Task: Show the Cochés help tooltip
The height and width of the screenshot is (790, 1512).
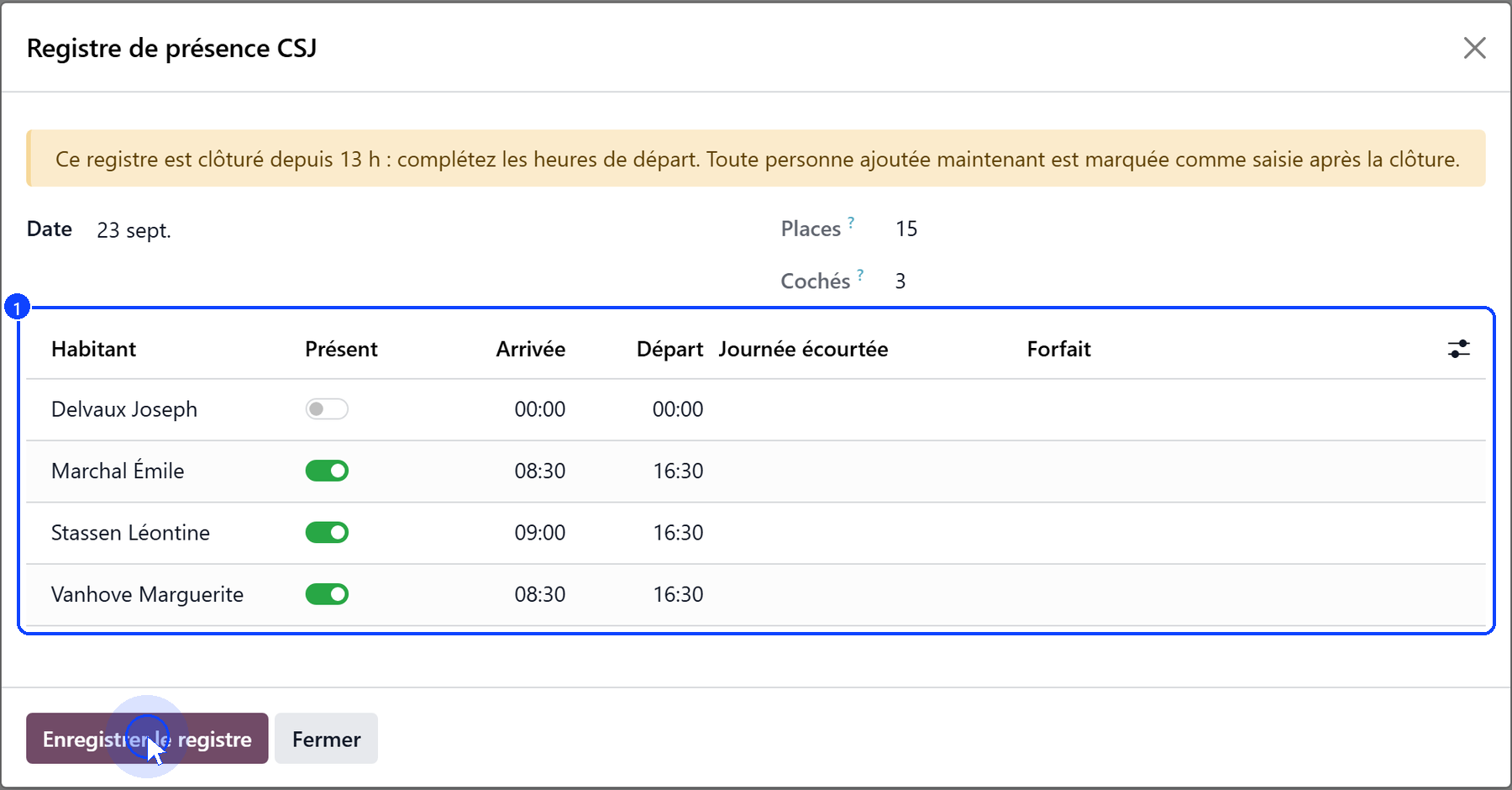Action: pyautogui.click(x=860, y=275)
